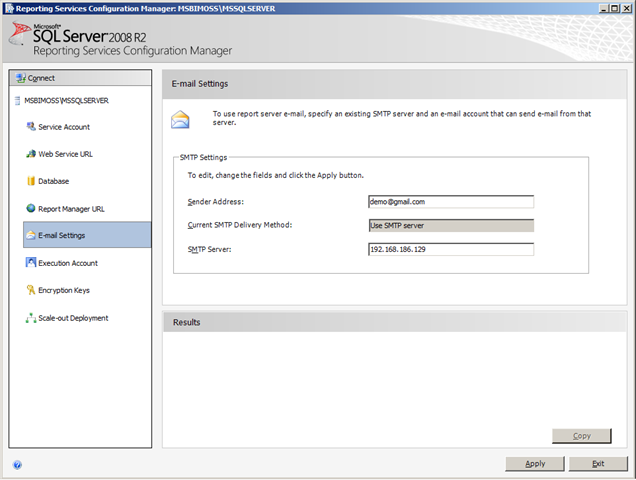Open the Report Manager URL page
Viewport: 636px width, 480px height.
[x=71, y=209]
